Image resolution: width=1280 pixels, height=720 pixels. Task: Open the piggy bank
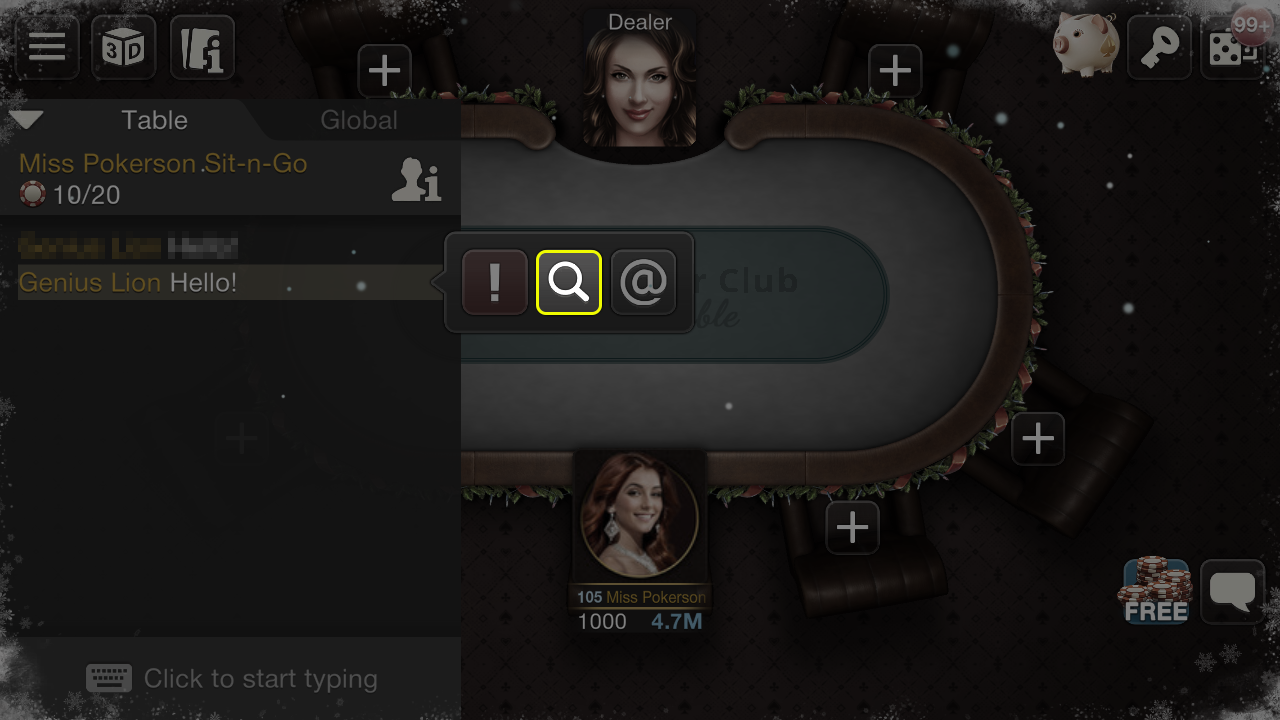point(1086,46)
